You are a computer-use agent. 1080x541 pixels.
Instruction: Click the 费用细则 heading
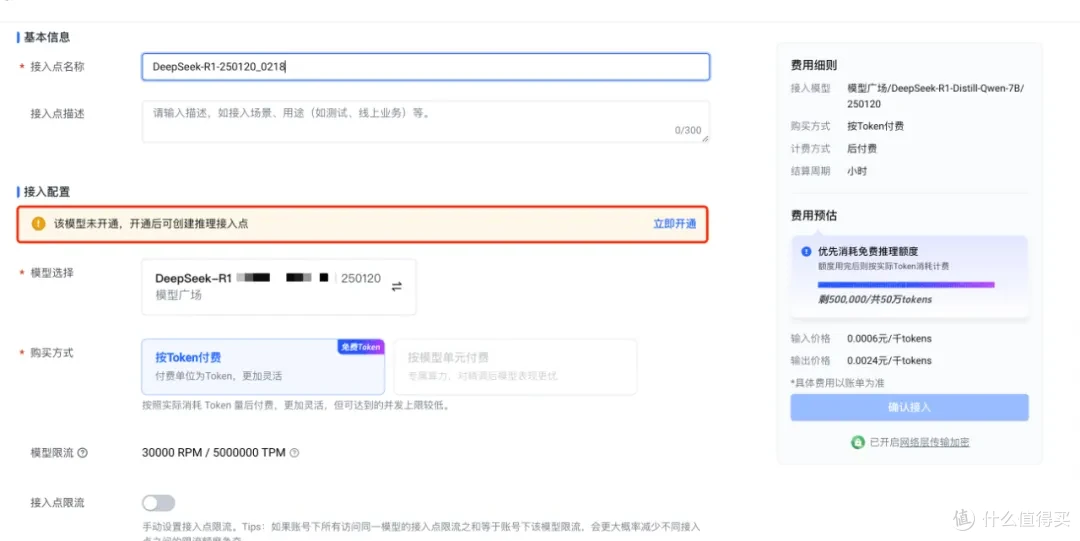813,65
